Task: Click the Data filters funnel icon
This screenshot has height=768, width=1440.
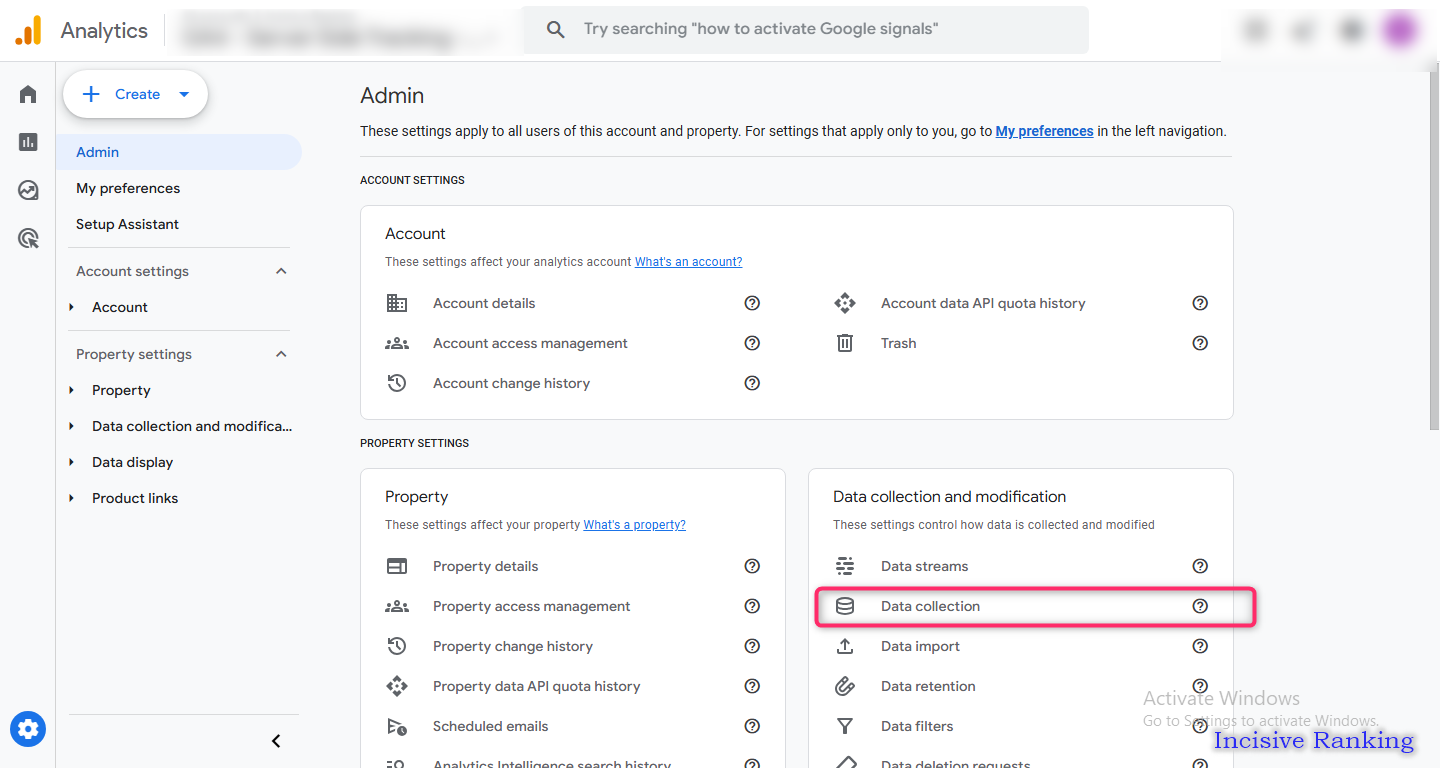Action: [x=845, y=726]
